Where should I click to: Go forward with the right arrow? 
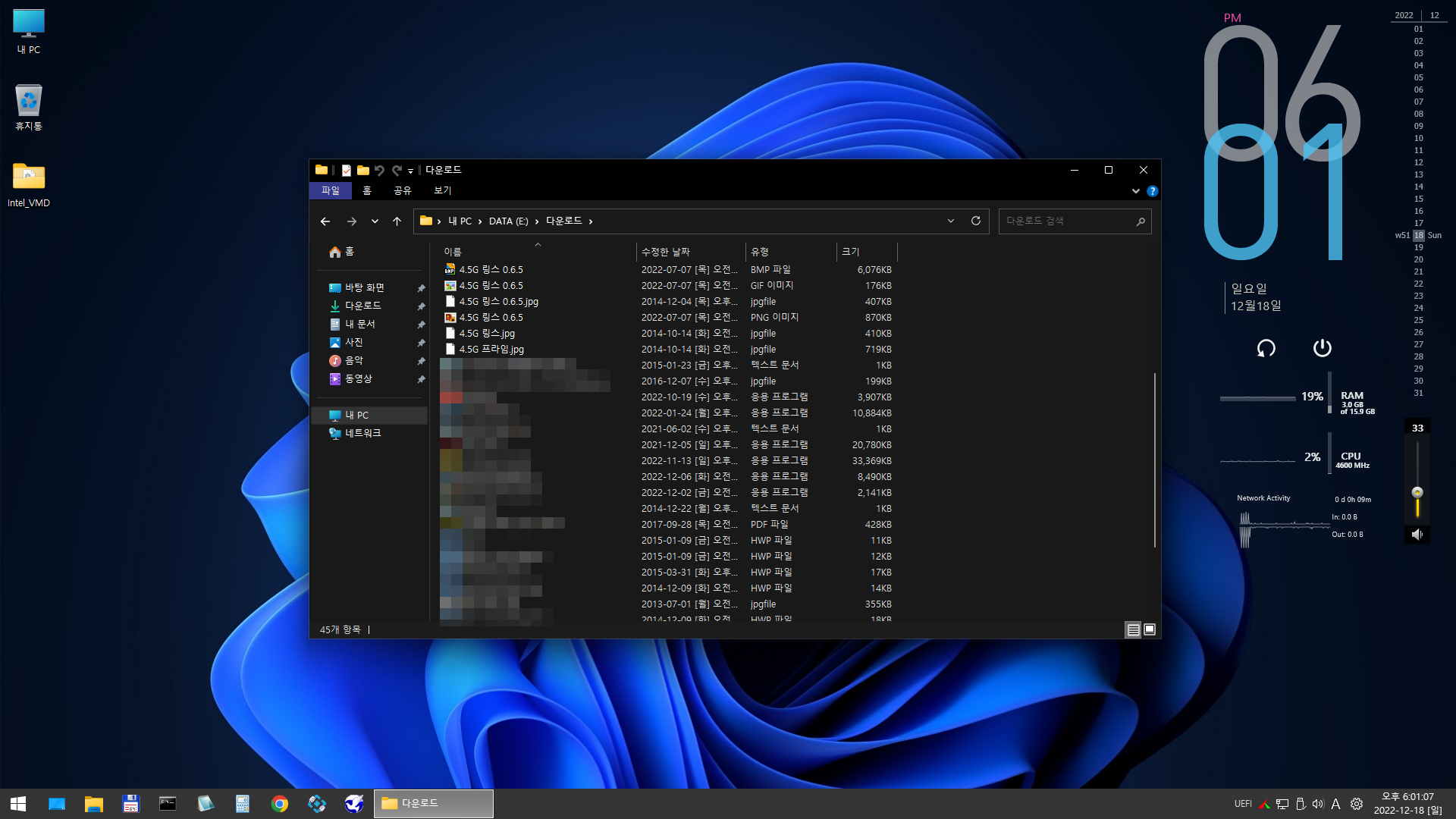tap(352, 221)
